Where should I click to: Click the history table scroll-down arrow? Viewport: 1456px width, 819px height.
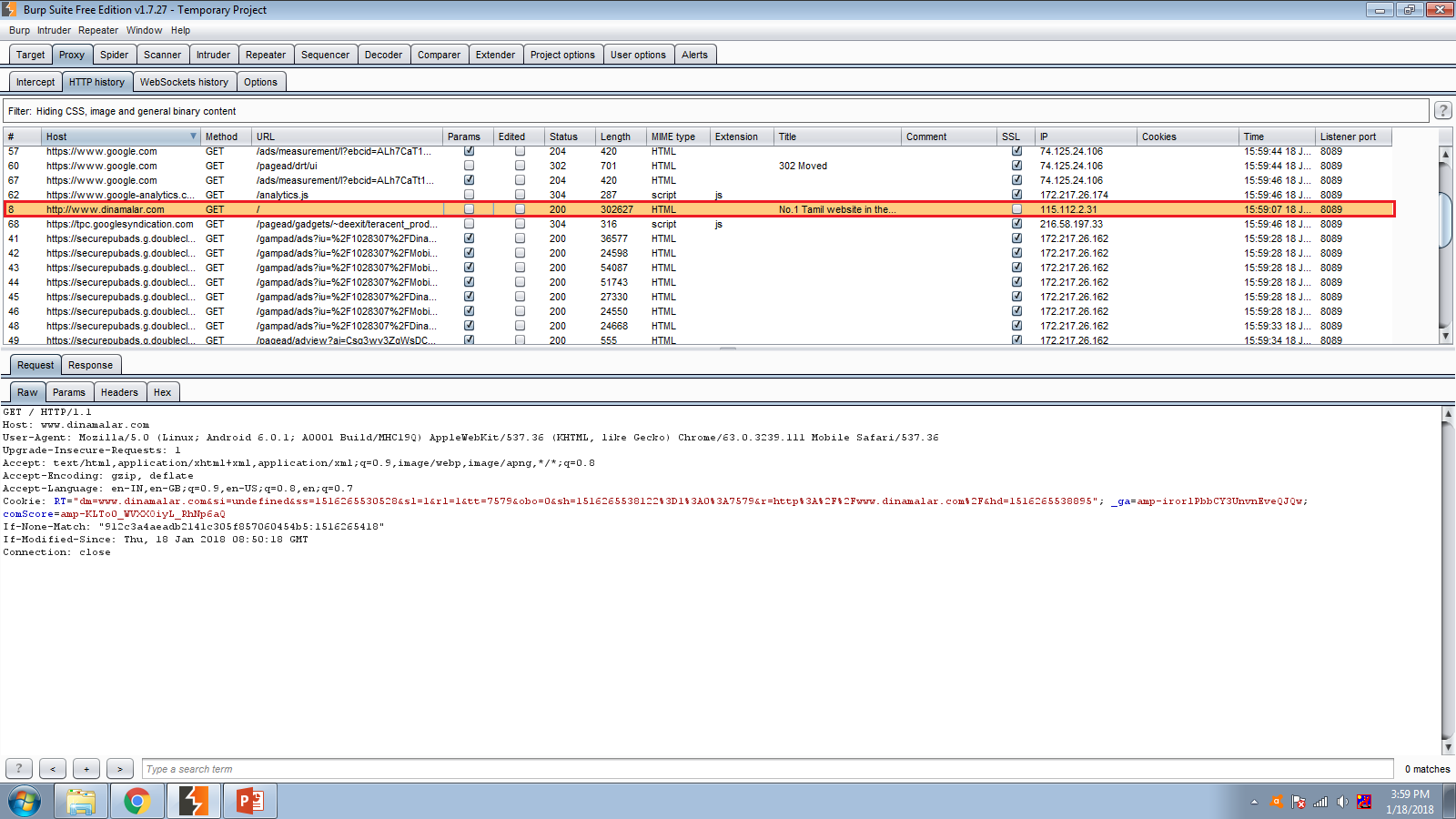click(1445, 336)
